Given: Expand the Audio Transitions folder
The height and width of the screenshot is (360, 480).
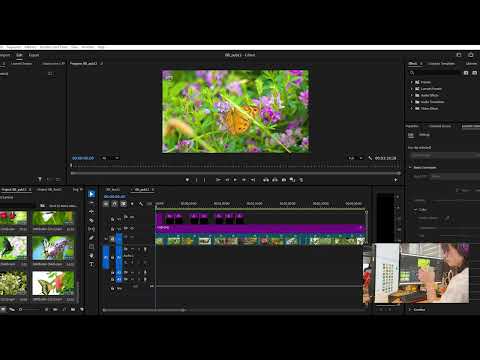Looking at the screenshot, I should (x=412, y=102).
